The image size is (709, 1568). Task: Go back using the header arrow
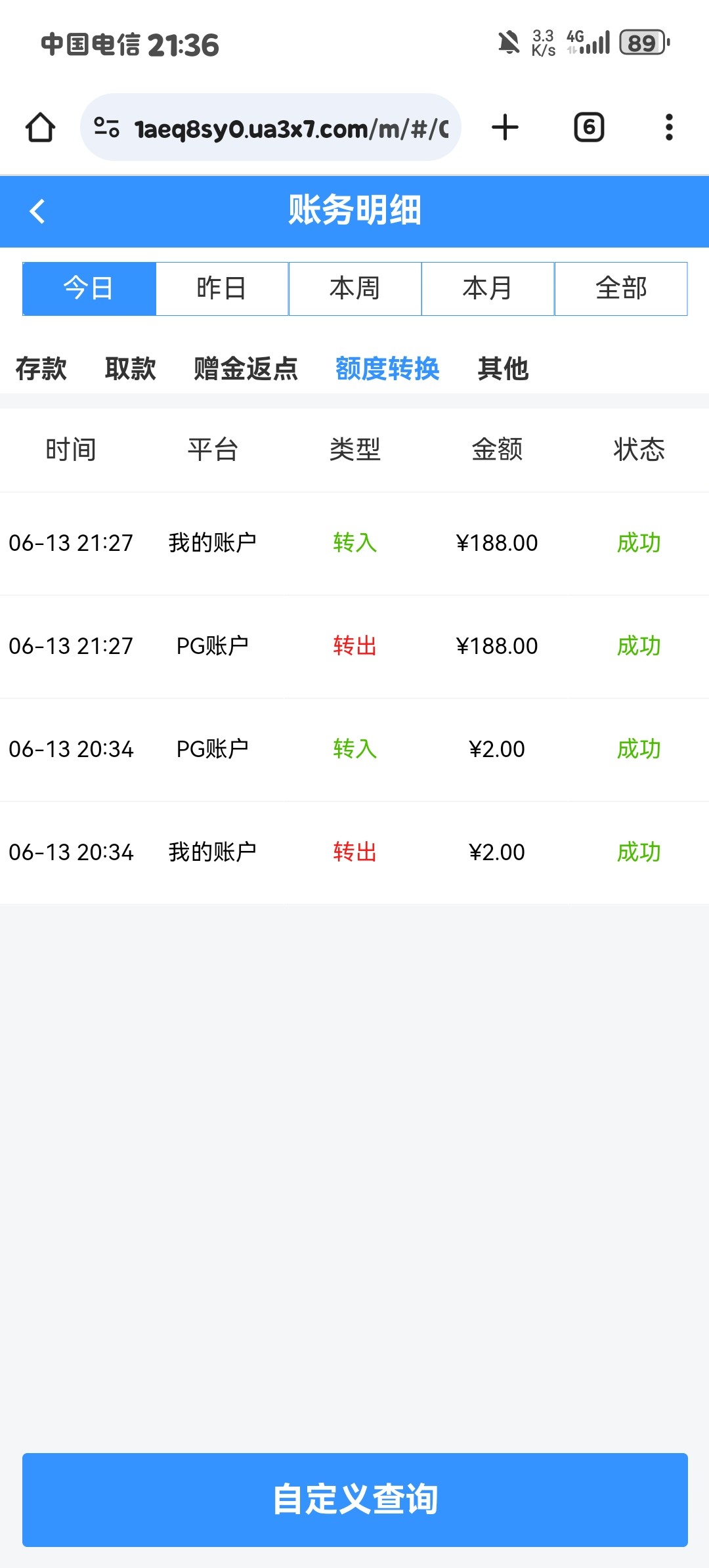coord(37,211)
